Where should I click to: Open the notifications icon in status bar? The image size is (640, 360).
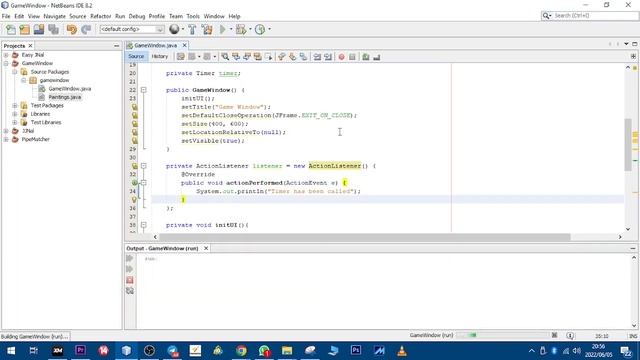click(570, 336)
